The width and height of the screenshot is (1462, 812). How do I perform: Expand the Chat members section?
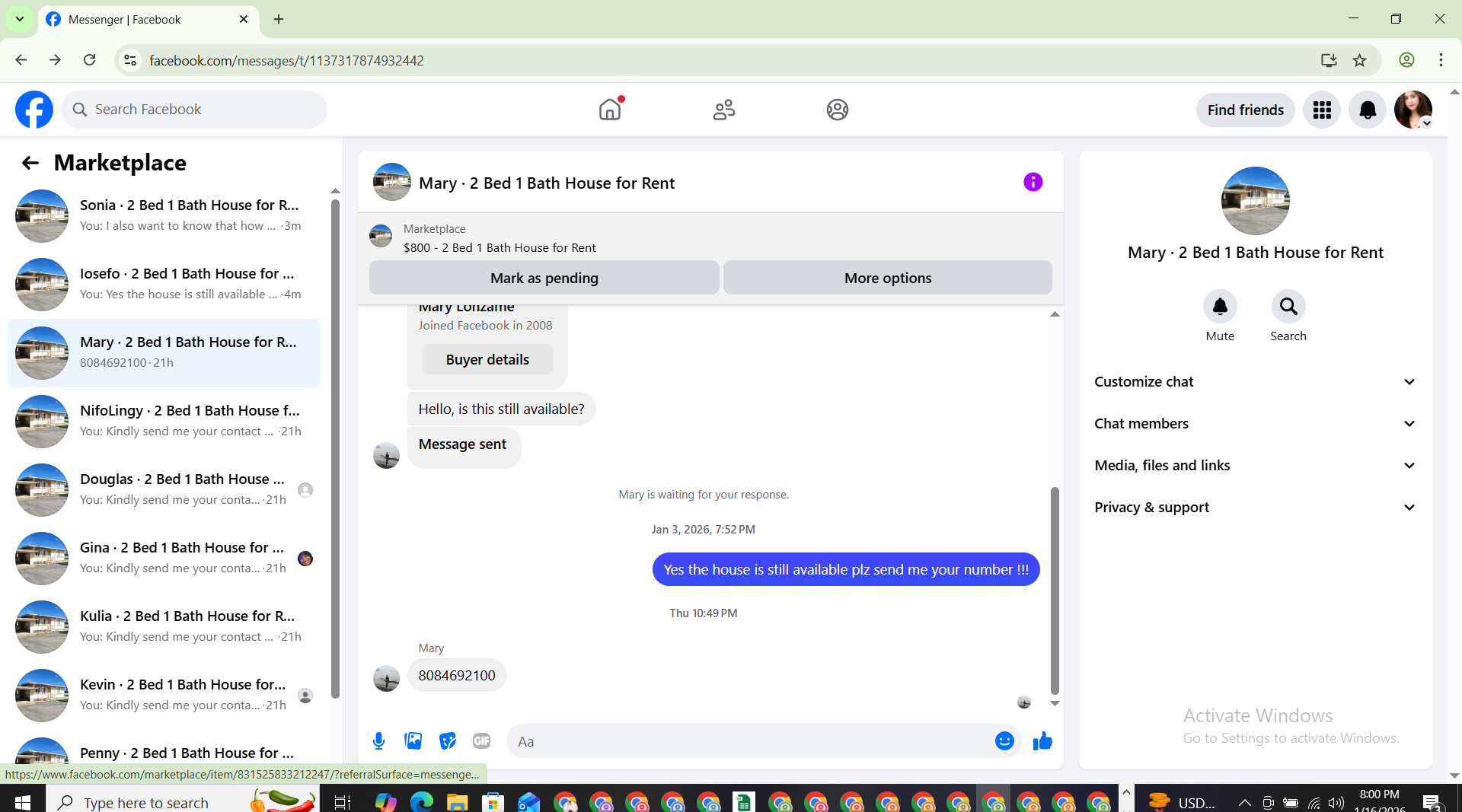pyautogui.click(x=1255, y=424)
